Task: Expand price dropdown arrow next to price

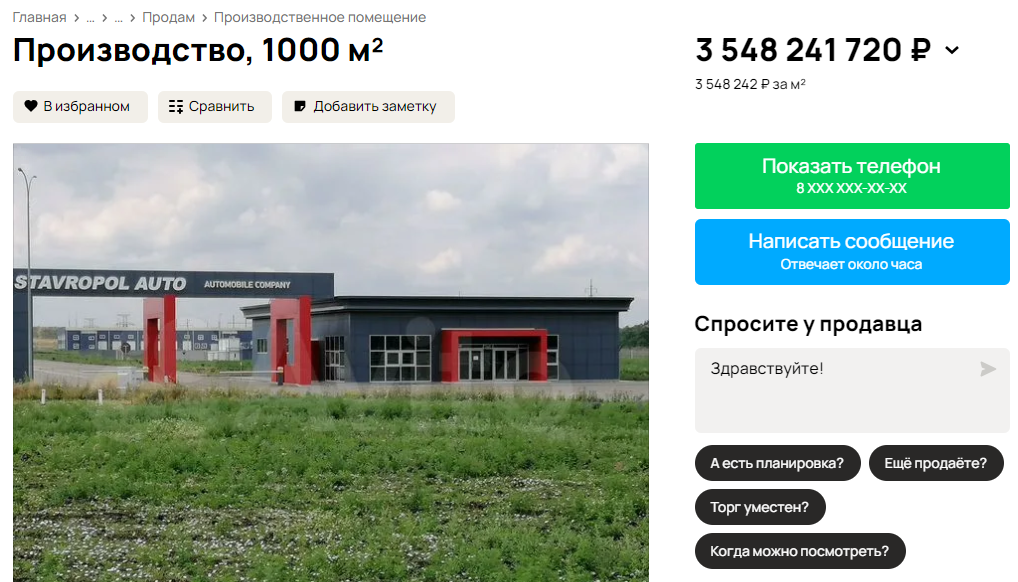Action: point(952,50)
